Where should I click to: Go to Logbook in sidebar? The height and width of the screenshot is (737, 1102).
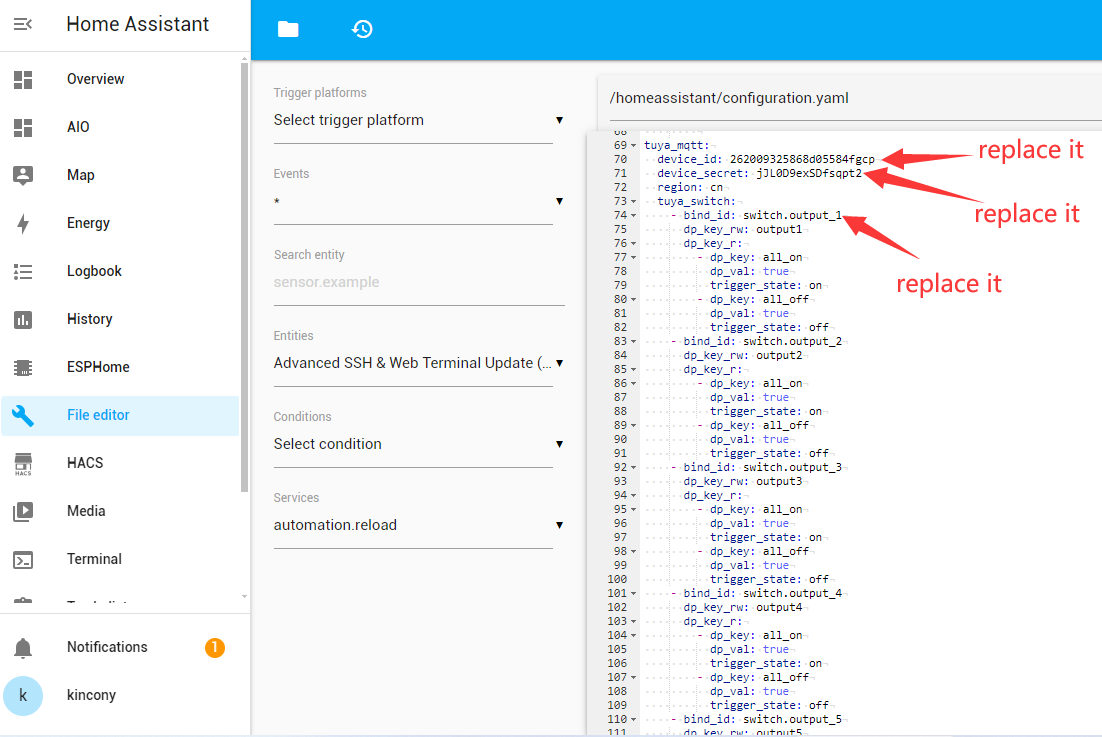click(94, 271)
